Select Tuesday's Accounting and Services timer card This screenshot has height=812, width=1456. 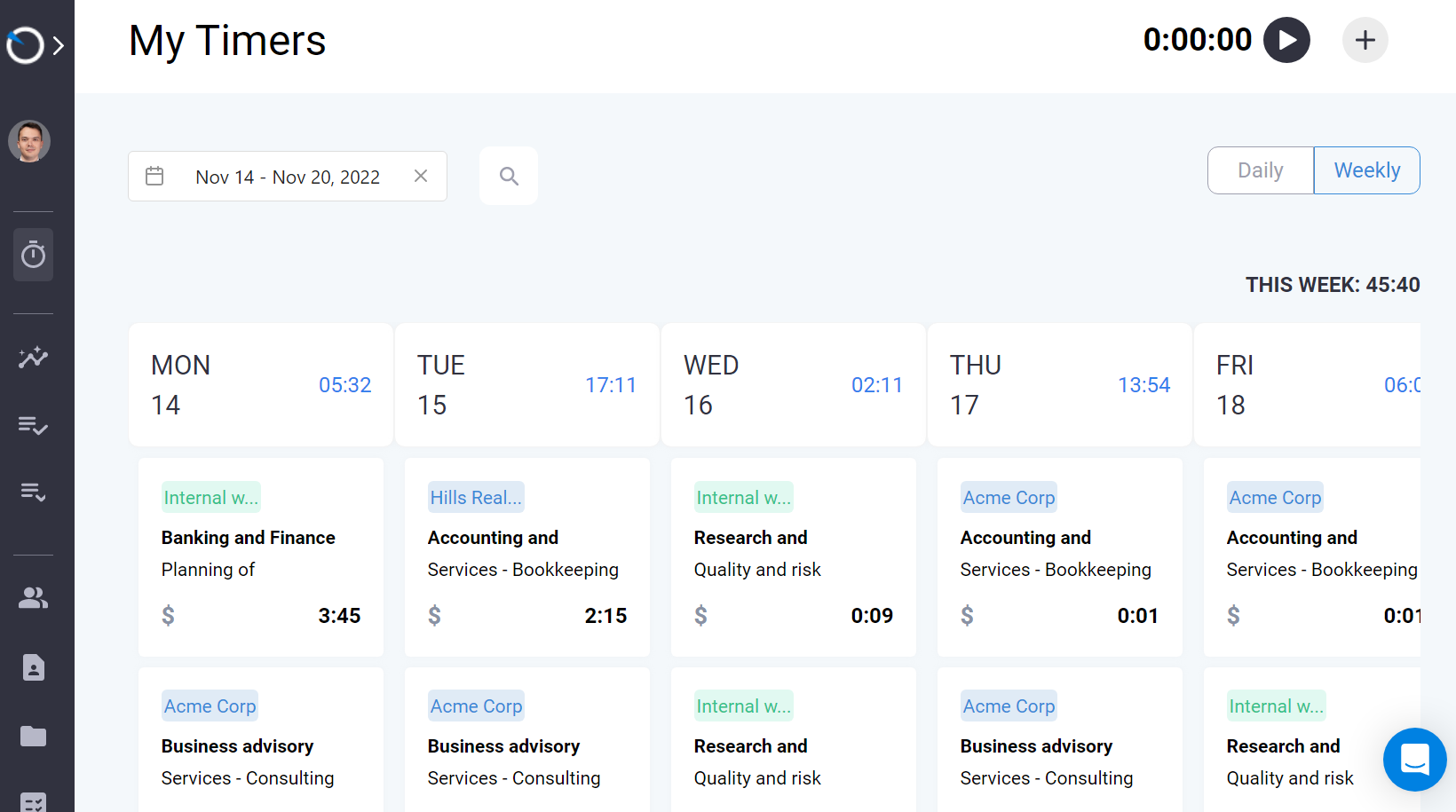pos(526,557)
